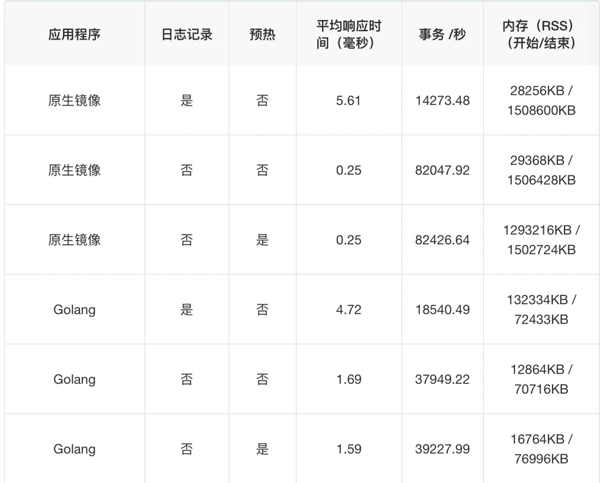Click the 37949.22 transactions cell
The width and height of the screenshot is (600, 483).
point(448,379)
